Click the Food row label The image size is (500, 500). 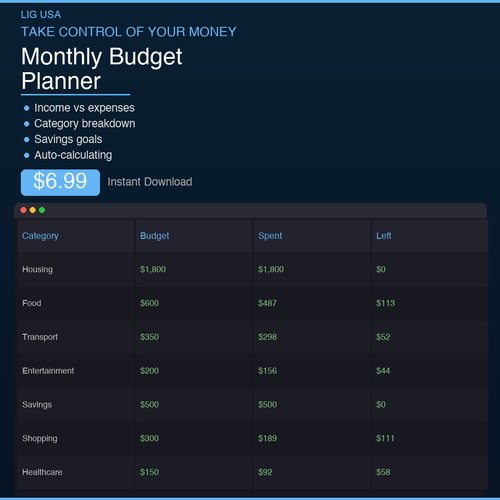(x=32, y=303)
